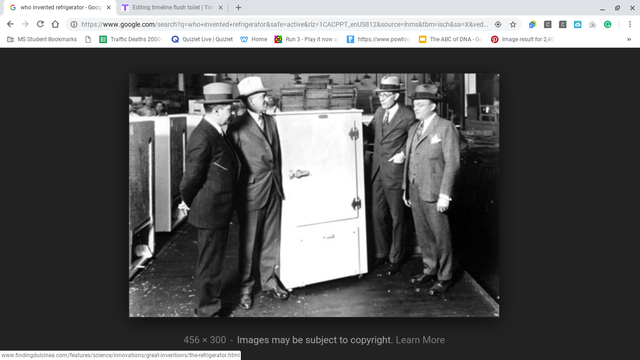The height and width of the screenshot is (360, 640).
Task: Click the Learn More copyright link
Action: tap(420, 340)
